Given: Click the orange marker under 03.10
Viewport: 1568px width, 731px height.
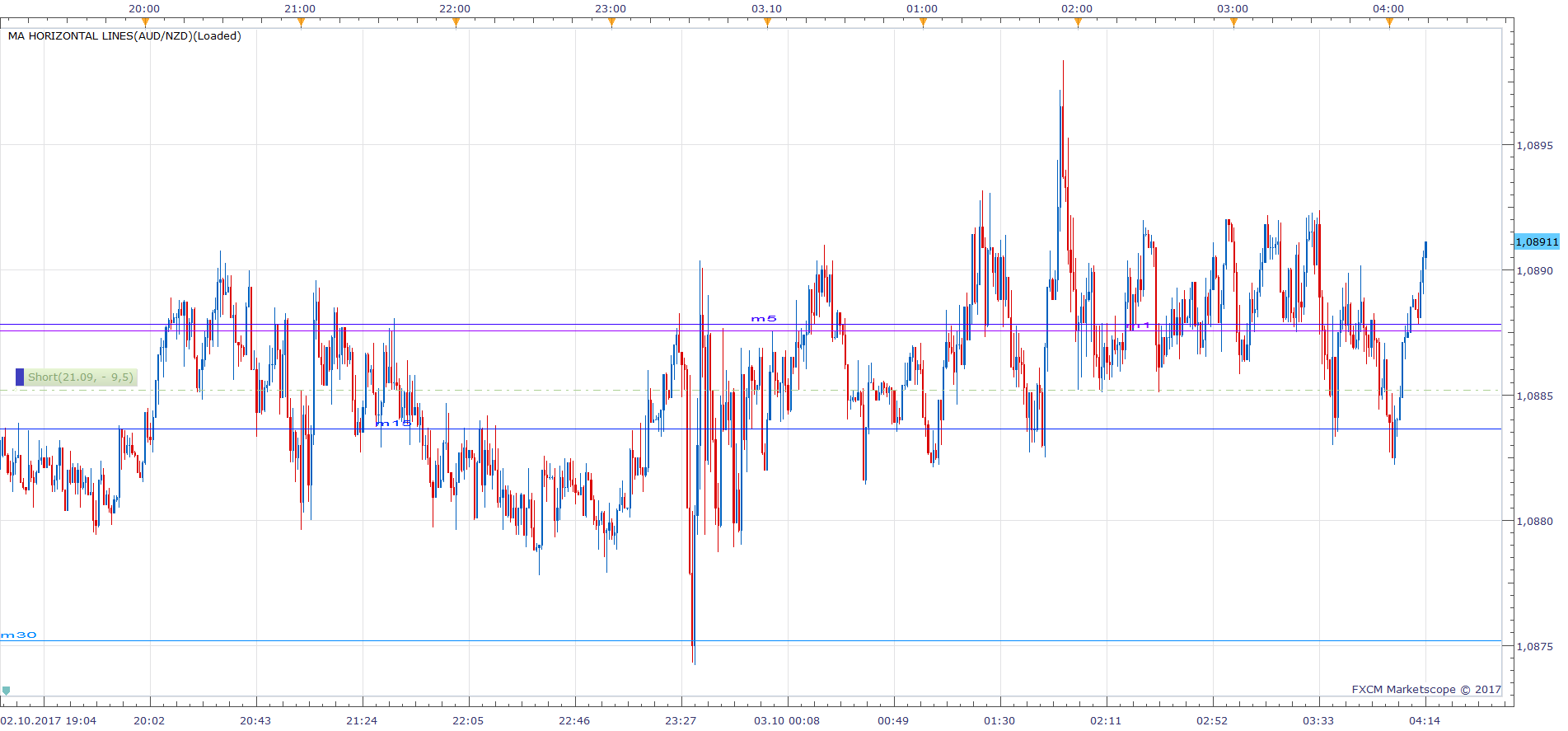Looking at the screenshot, I should pyautogui.click(x=767, y=22).
